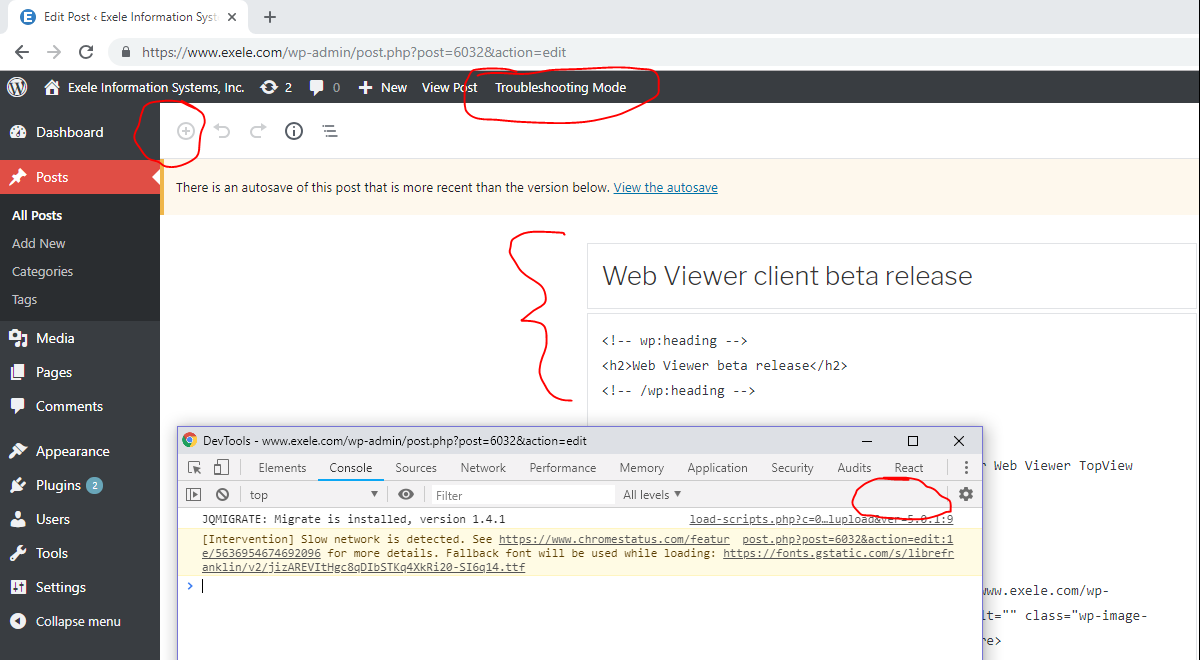Open the All levels log dropdown
The height and width of the screenshot is (660, 1200).
click(652, 494)
